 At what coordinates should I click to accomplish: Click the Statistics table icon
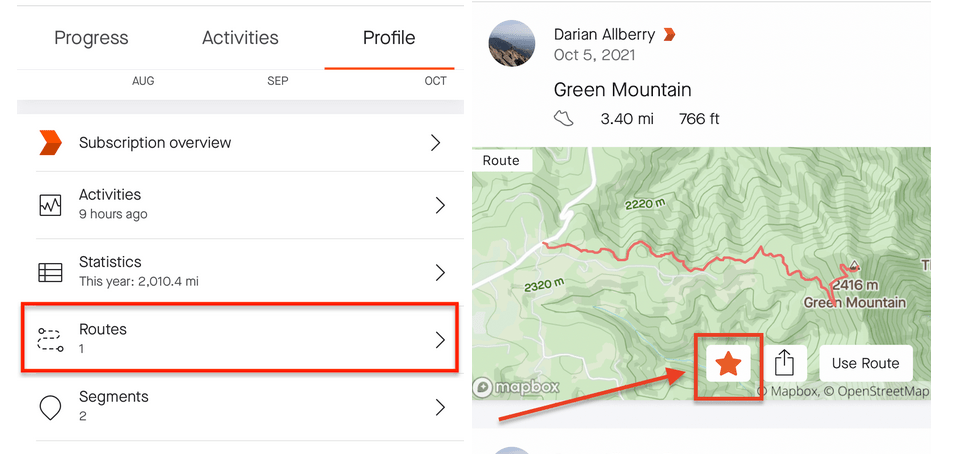pyautogui.click(x=50, y=272)
